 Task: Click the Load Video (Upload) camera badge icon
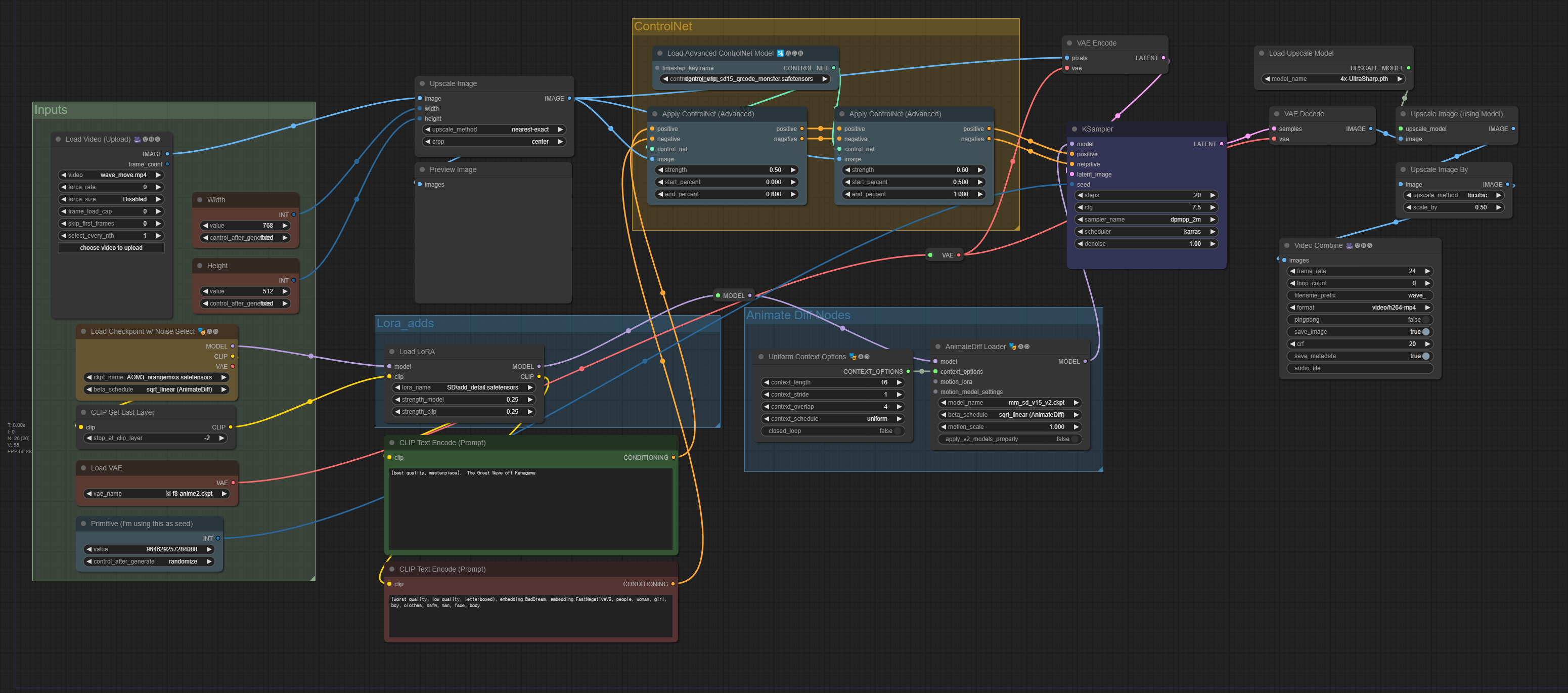pyautogui.click(x=138, y=140)
